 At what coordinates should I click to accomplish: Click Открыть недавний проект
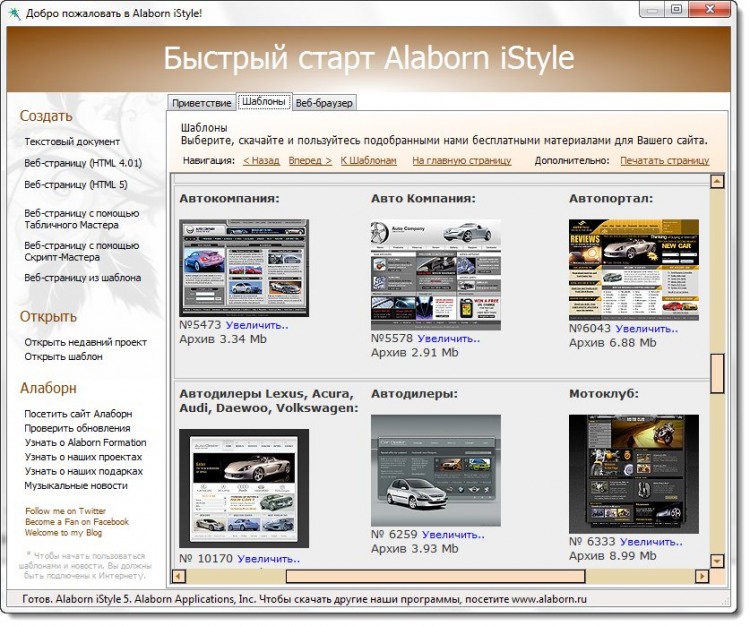tap(86, 342)
